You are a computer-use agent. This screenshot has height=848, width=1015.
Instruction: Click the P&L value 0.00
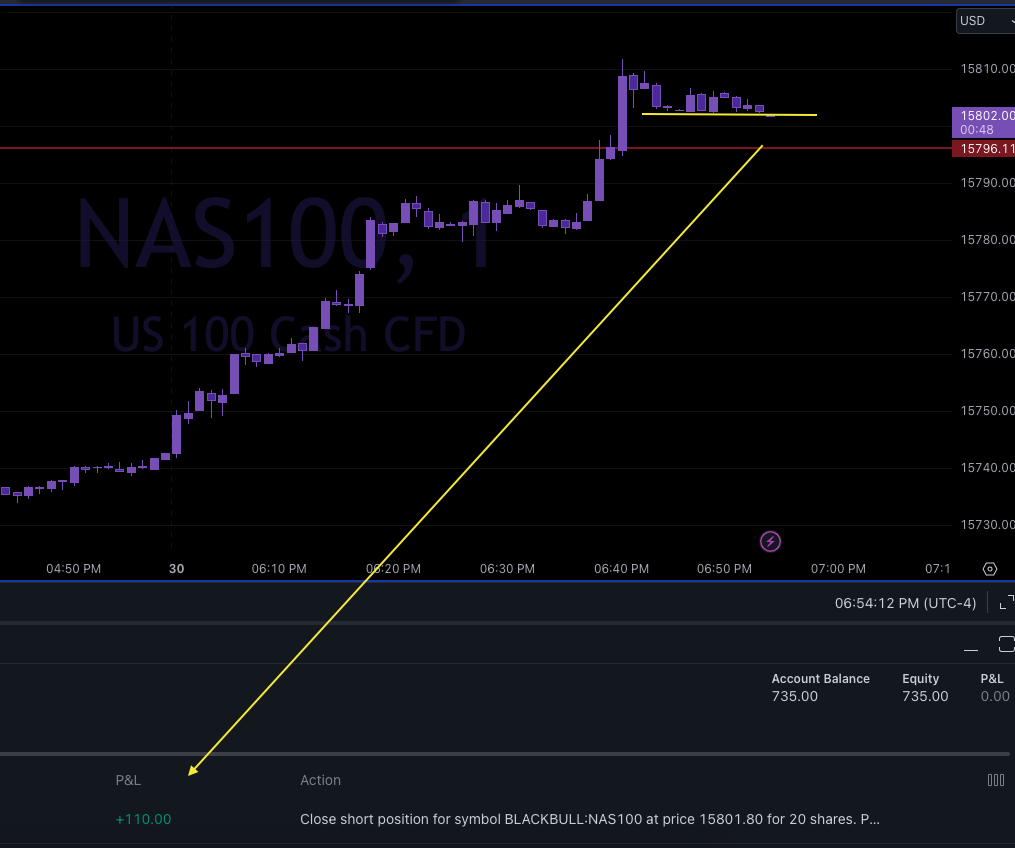(x=995, y=697)
